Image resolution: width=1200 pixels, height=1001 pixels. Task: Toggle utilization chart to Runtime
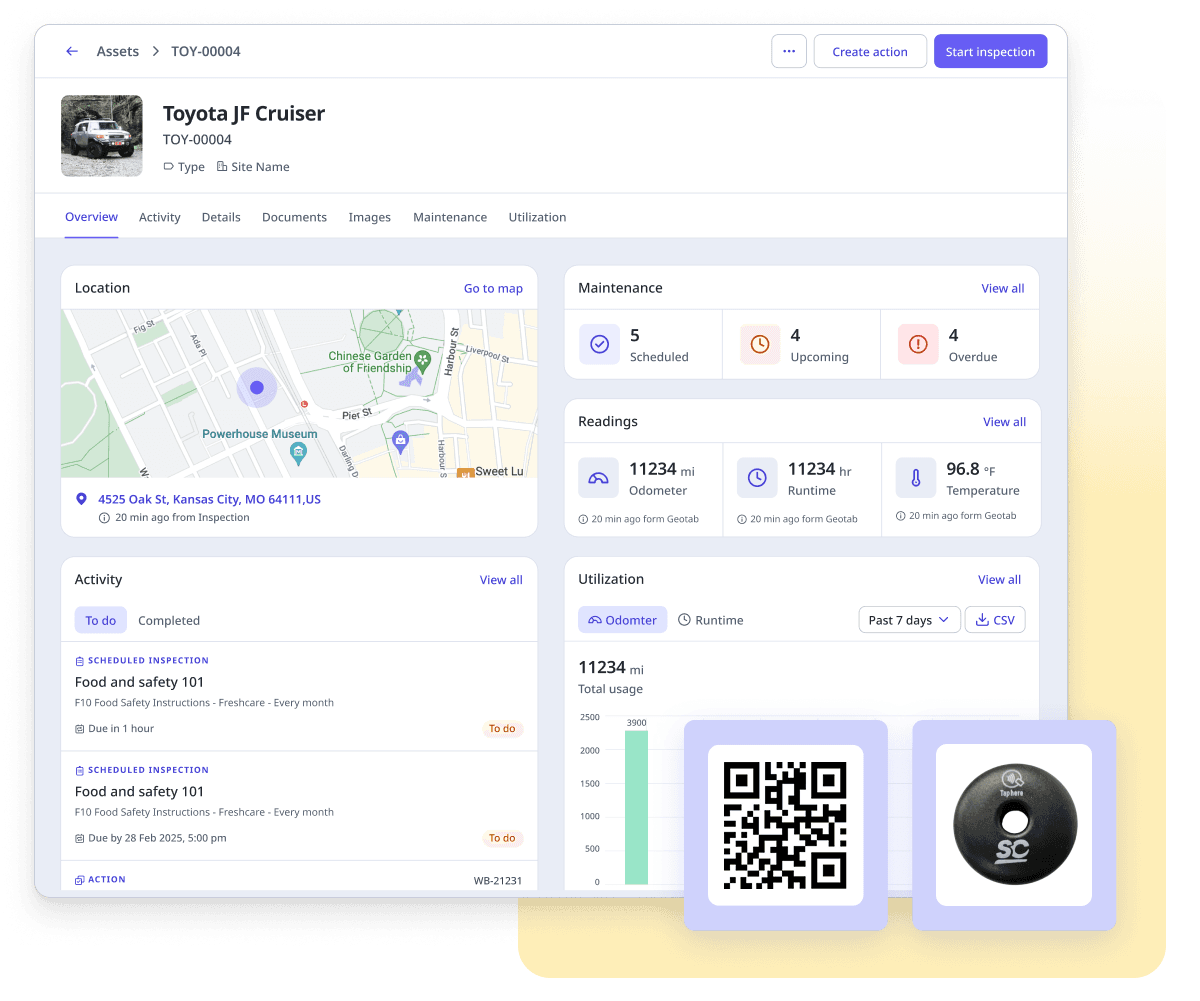pos(710,620)
